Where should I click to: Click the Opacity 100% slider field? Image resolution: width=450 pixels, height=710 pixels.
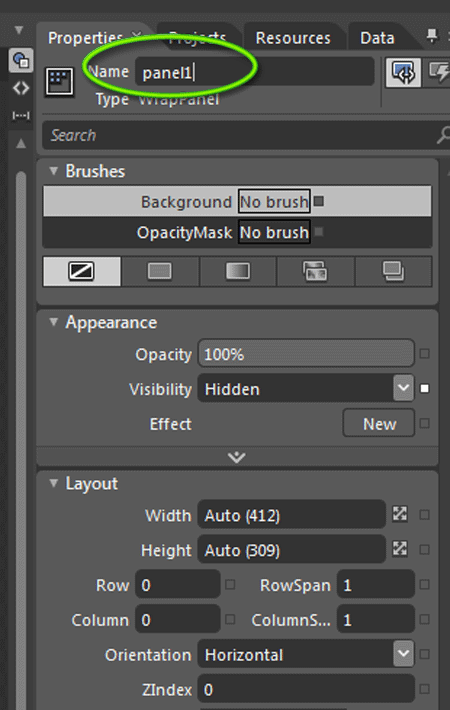click(306, 354)
